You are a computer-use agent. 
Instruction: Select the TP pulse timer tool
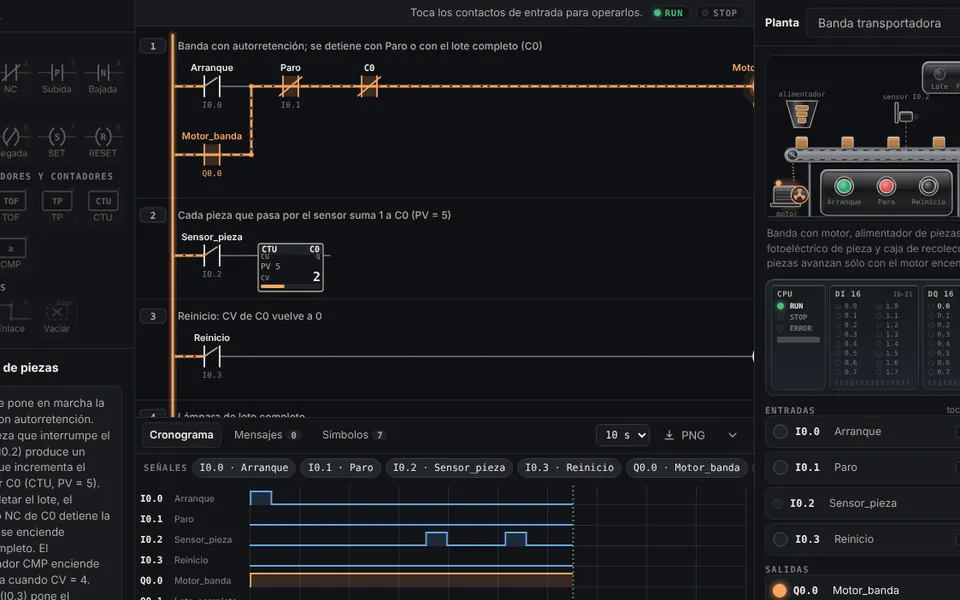pos(56,206)
